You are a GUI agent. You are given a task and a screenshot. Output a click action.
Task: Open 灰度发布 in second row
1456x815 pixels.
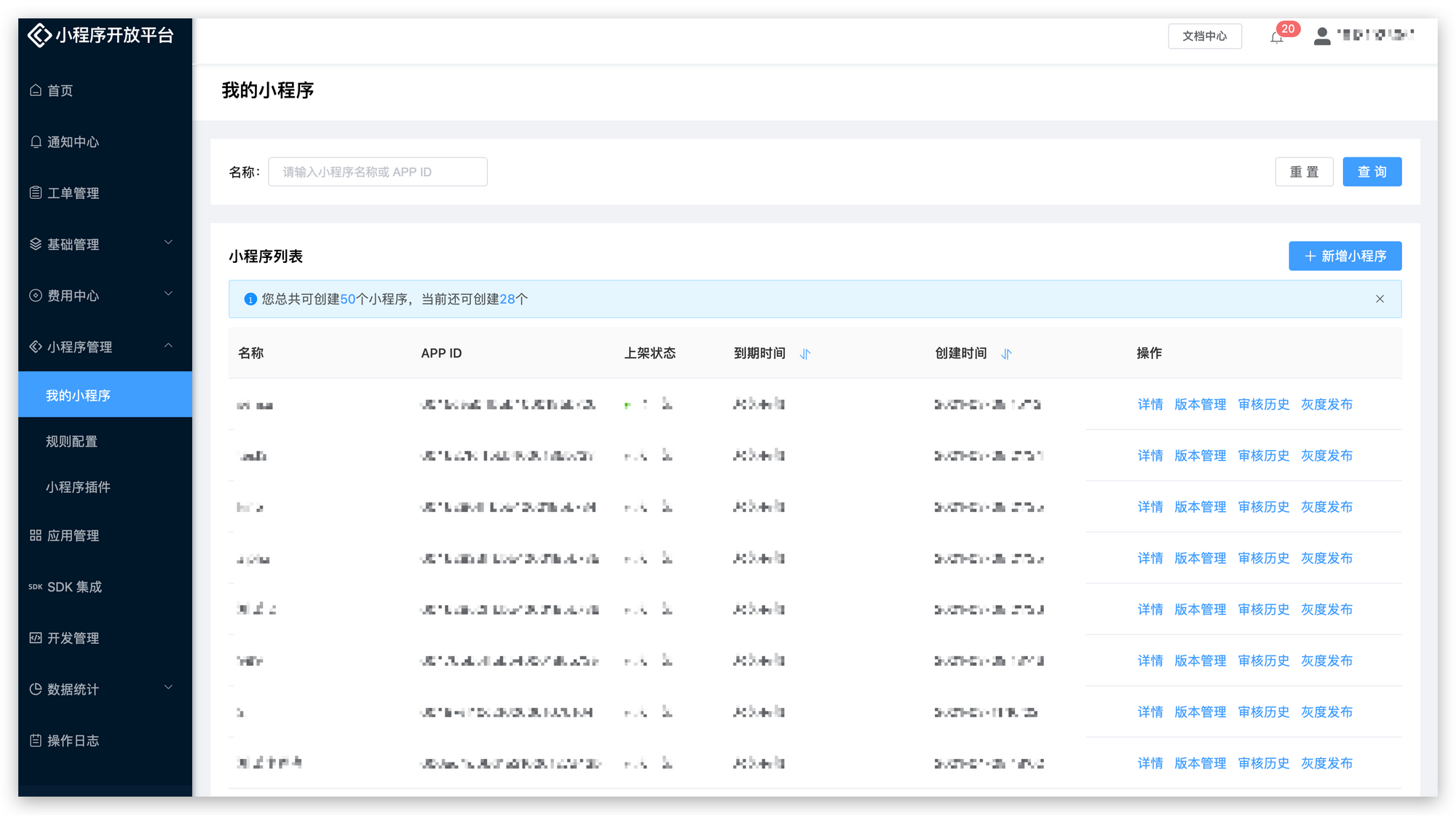pyautogui.click(x=1327, y=455)
